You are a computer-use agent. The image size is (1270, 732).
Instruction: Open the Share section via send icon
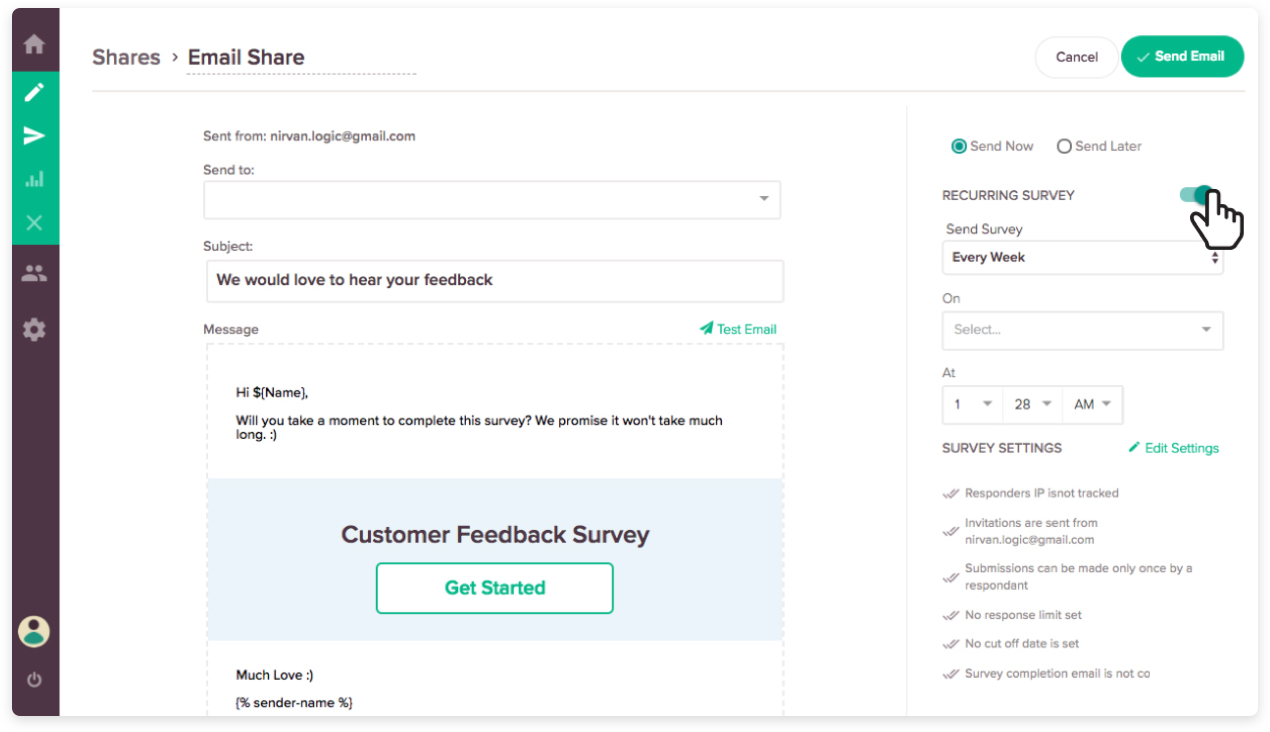click(x=34, y=135)
